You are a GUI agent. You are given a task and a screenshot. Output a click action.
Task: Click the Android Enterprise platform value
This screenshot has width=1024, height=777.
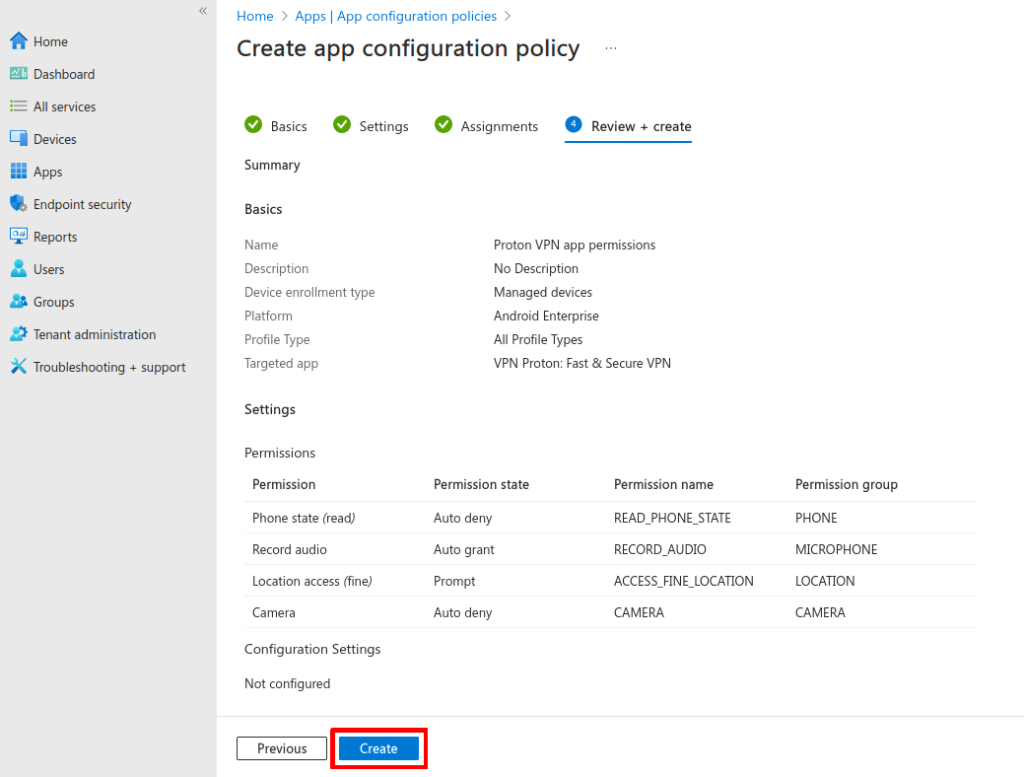pyautogui.click(x=546, y=316)
